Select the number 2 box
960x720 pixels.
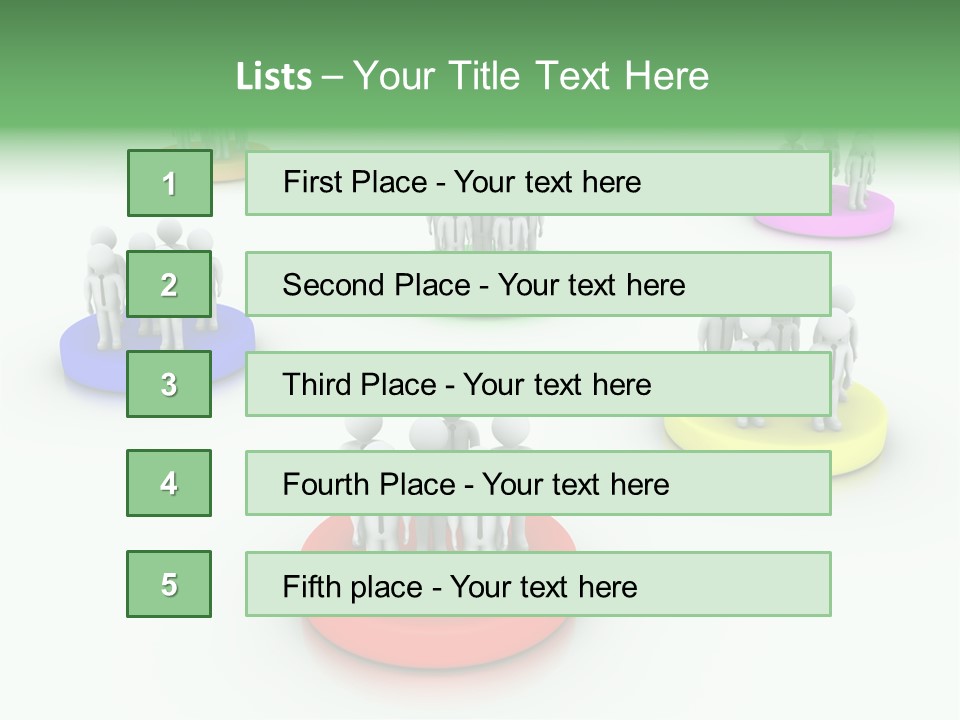click(x=169, y=284)
